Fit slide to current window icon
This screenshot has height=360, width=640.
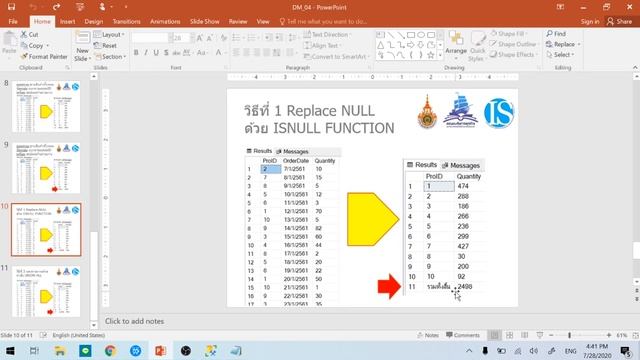click(x=635, y=335)
